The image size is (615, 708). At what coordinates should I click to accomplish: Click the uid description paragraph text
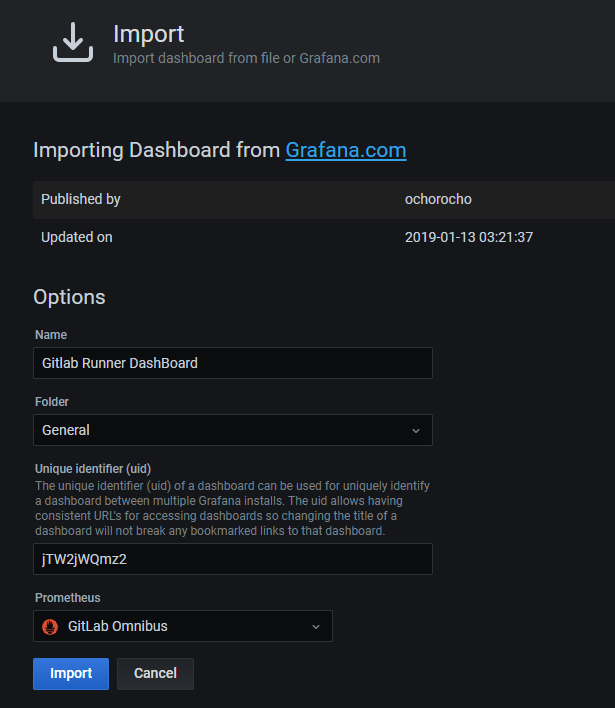230,508
